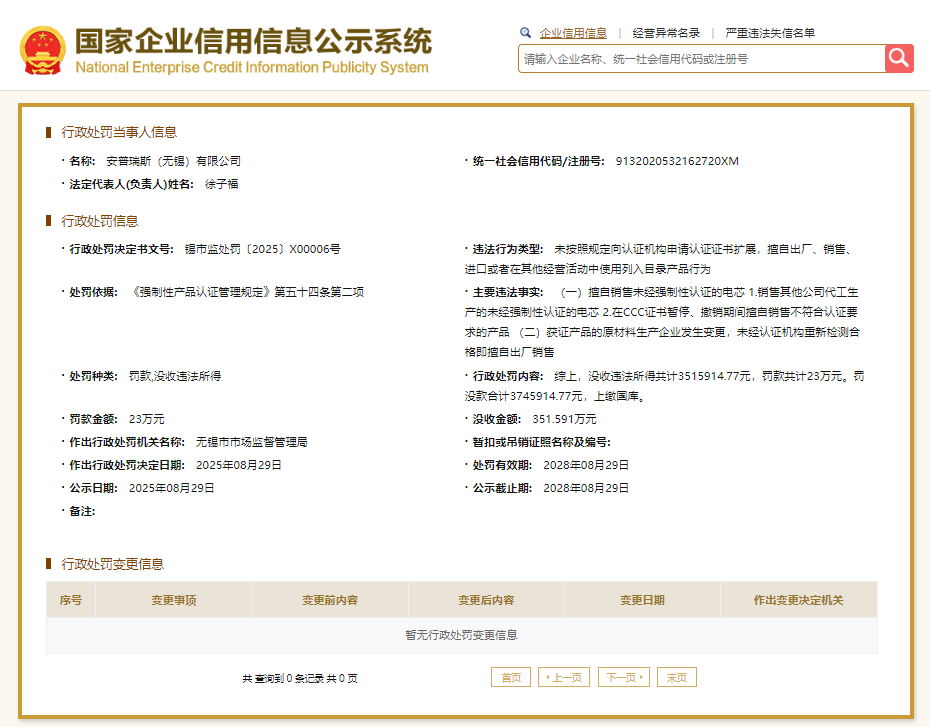Click the small magnifier icon beside 企业信用信息
Screen dimensions: 930x727
pos(525,33)
